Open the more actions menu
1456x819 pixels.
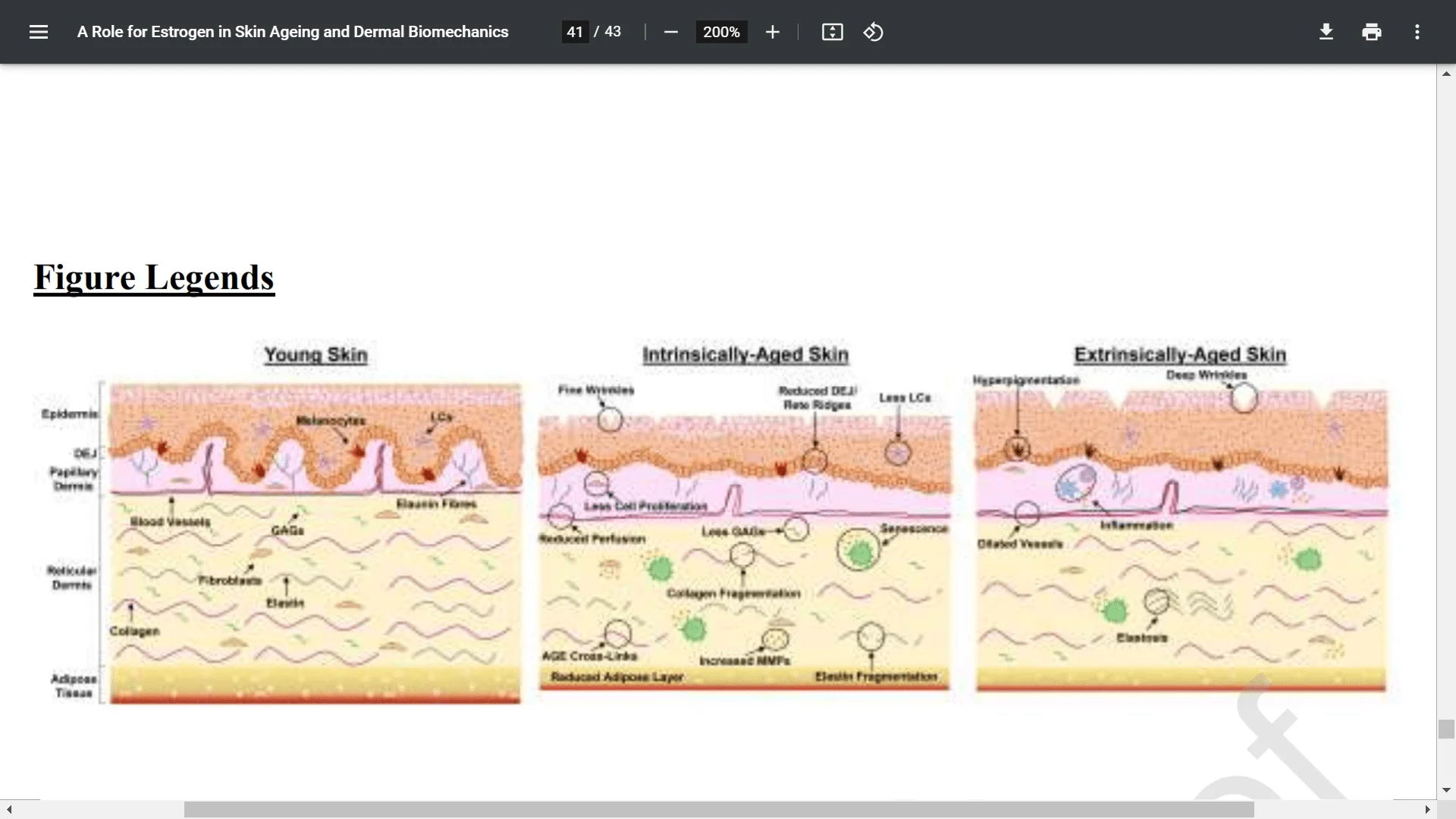[x=1417, y=32]
